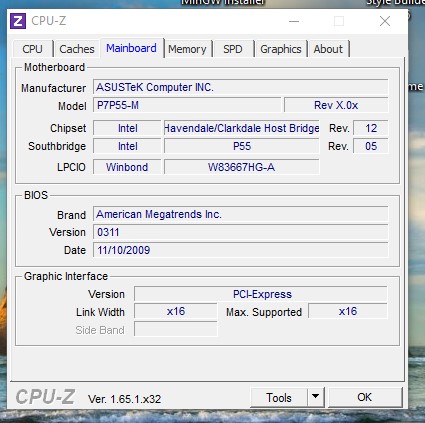Show the About tab

click(x=328, y=49)
